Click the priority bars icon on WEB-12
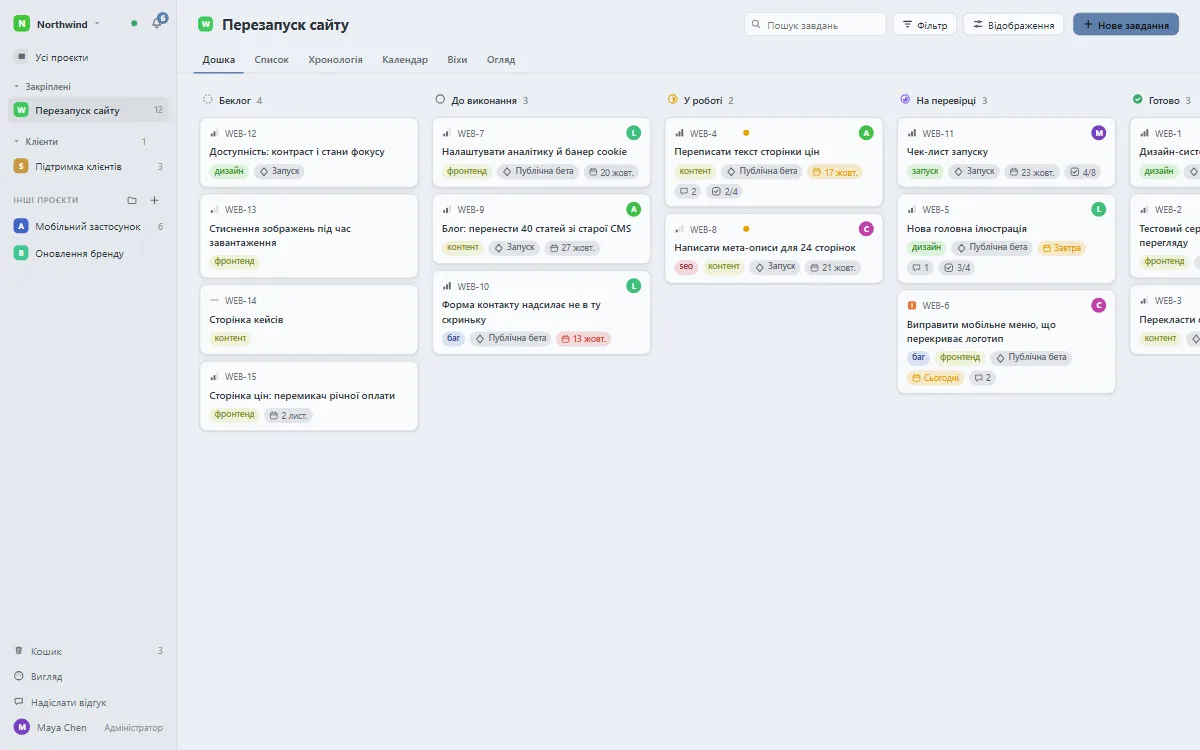1200x750 pixels. pos(214,133)
